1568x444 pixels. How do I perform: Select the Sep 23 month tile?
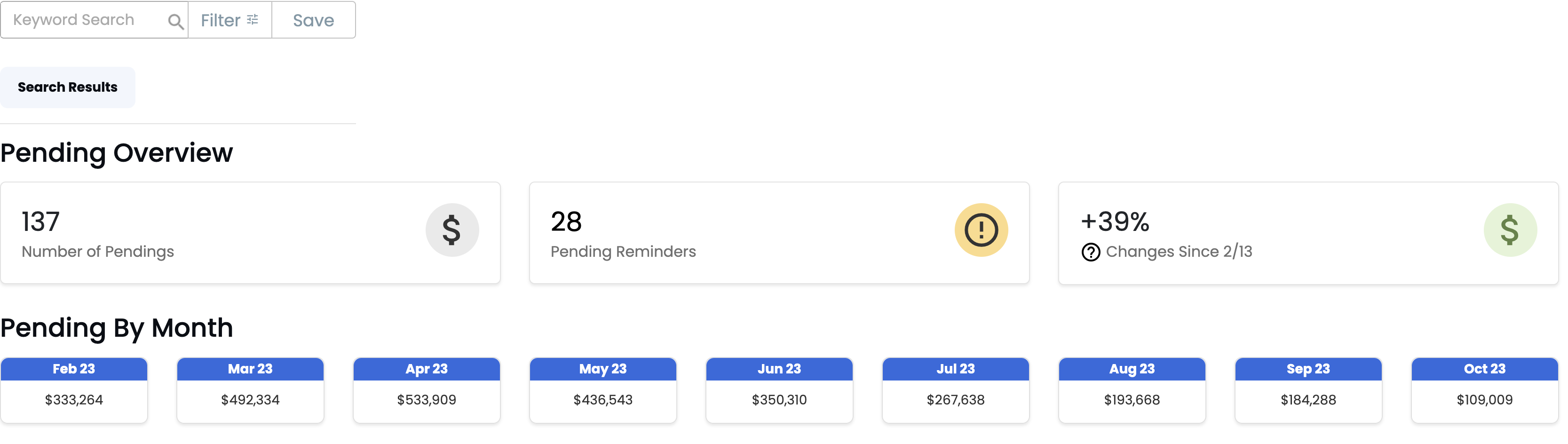click(1308, 390)
